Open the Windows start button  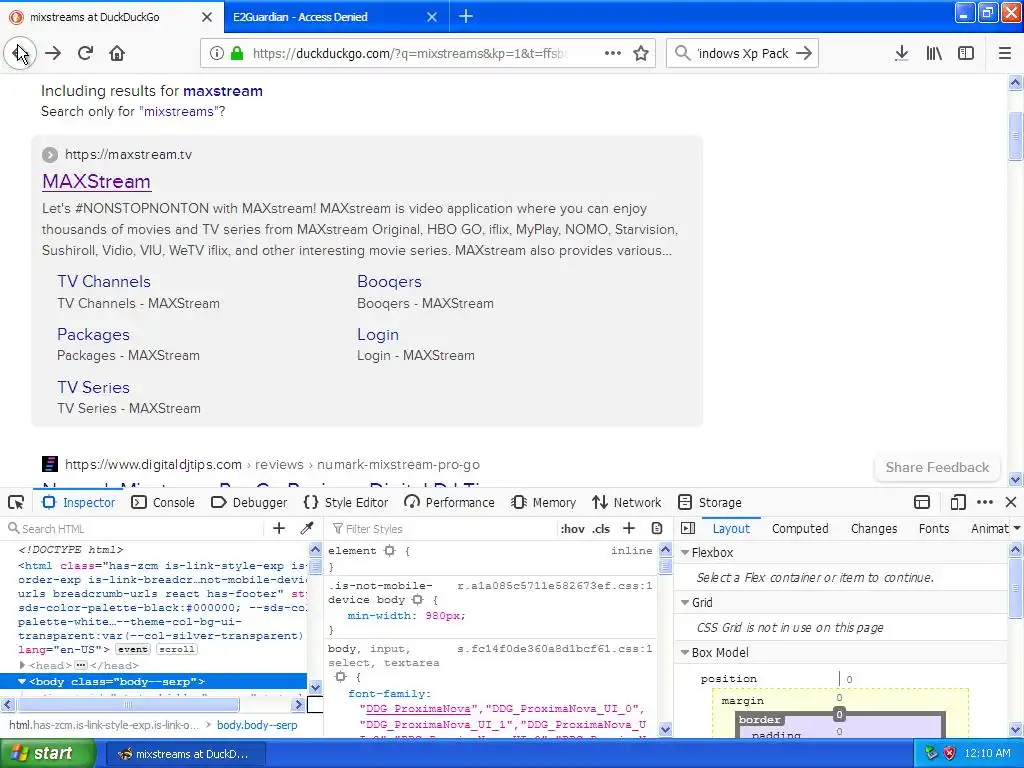coord(47,754)
